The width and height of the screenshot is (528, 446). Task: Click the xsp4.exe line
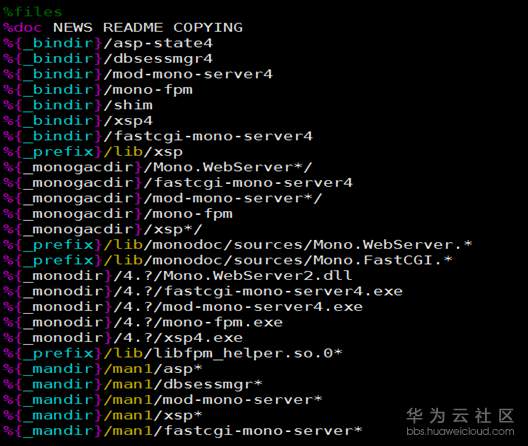coord(123,338)
